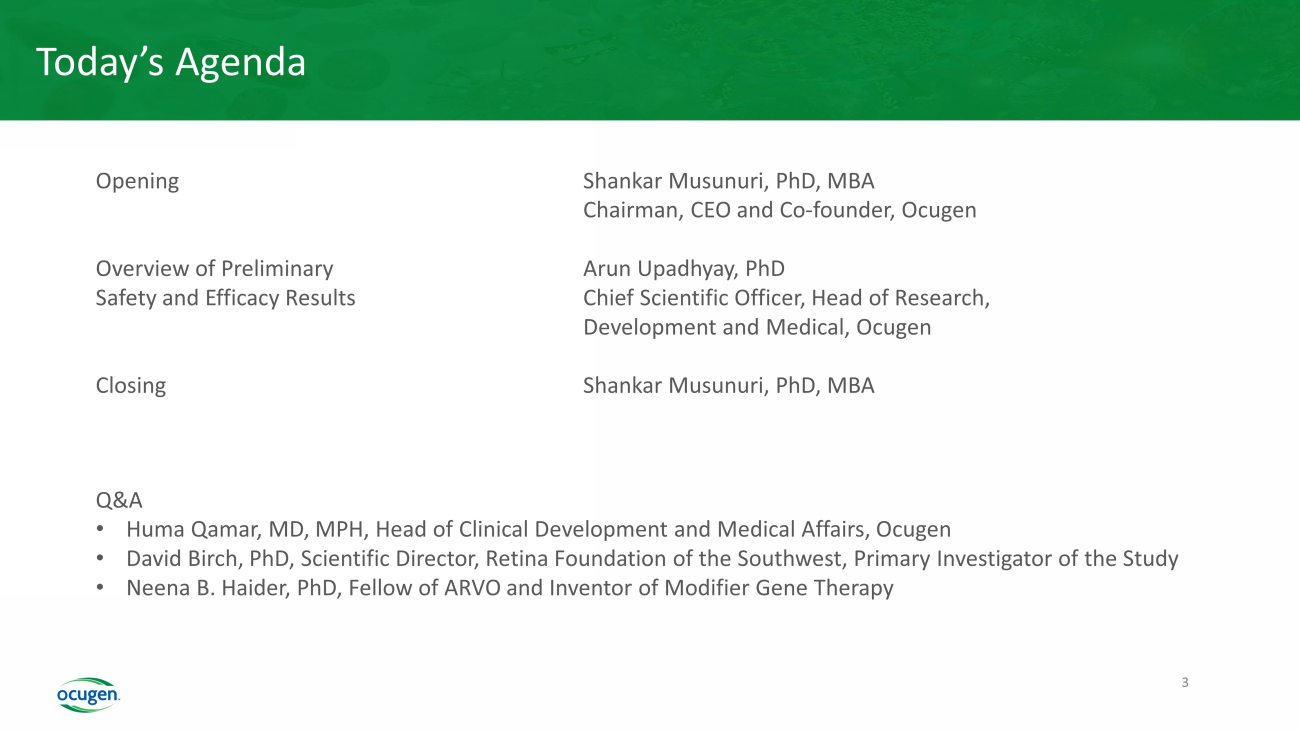Click Shankar Musunuri's name beside Opening
The image size is (1300, 731).
(728, 181)
